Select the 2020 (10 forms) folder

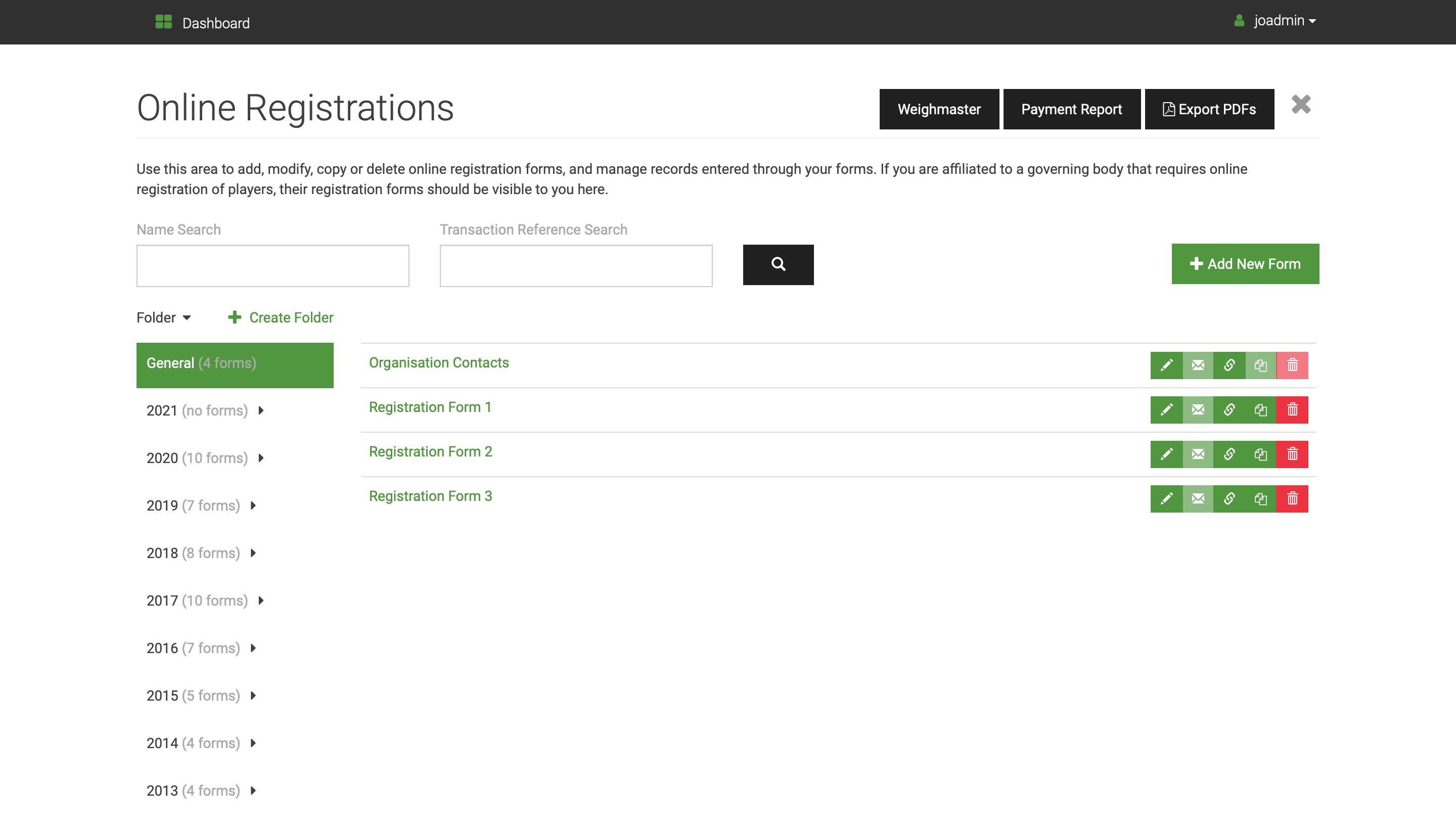point(197,458)
